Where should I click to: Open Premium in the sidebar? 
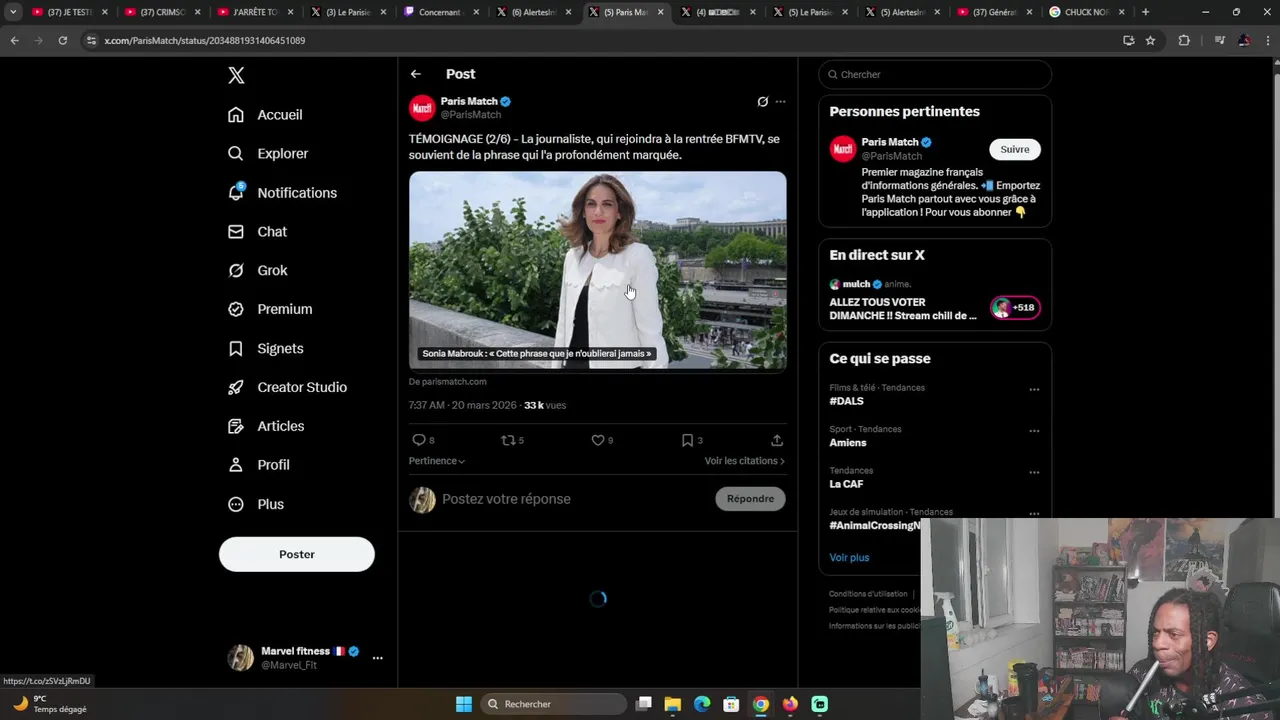[x=270, y=310]
